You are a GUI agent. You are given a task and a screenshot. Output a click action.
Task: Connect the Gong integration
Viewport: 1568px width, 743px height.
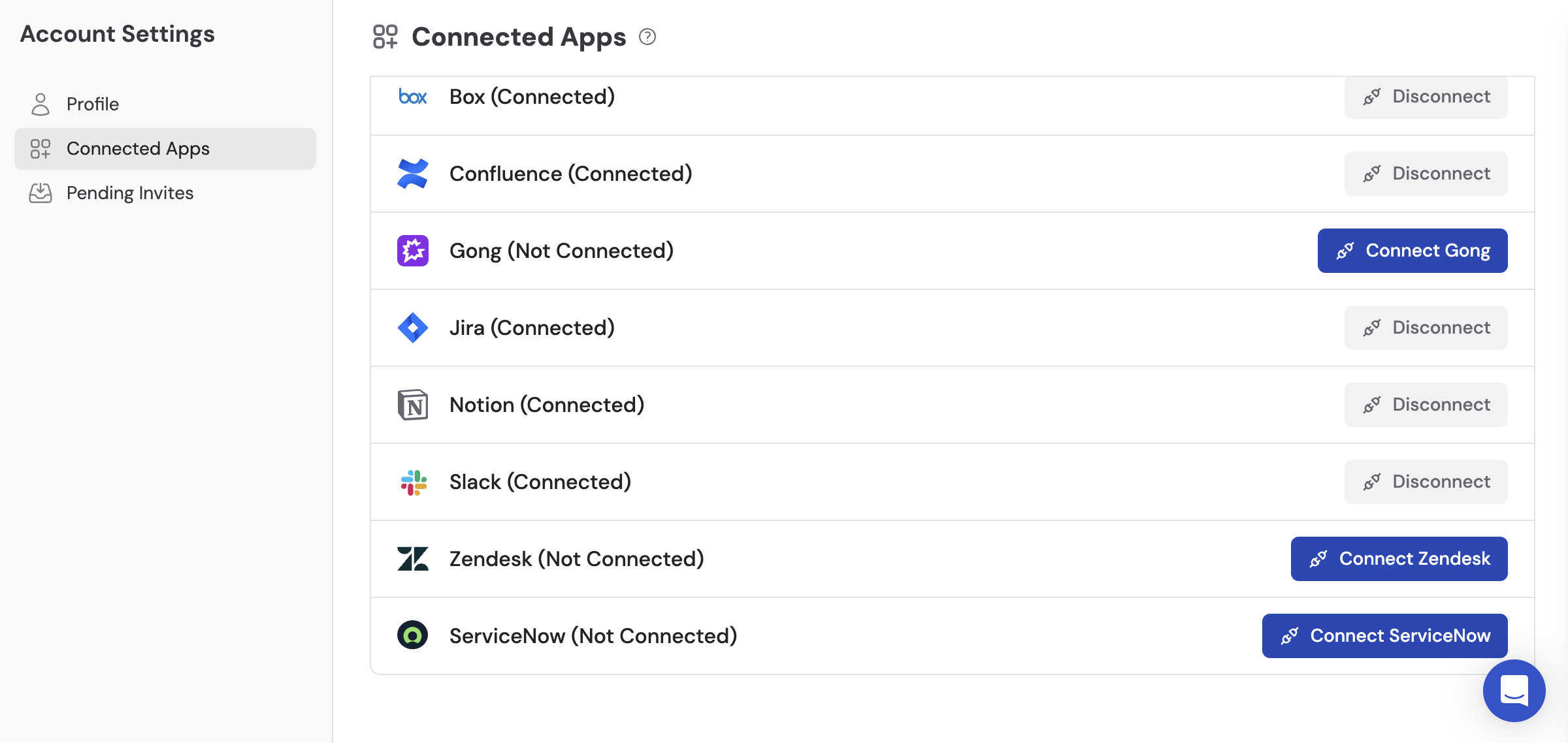coord(1413,250)
